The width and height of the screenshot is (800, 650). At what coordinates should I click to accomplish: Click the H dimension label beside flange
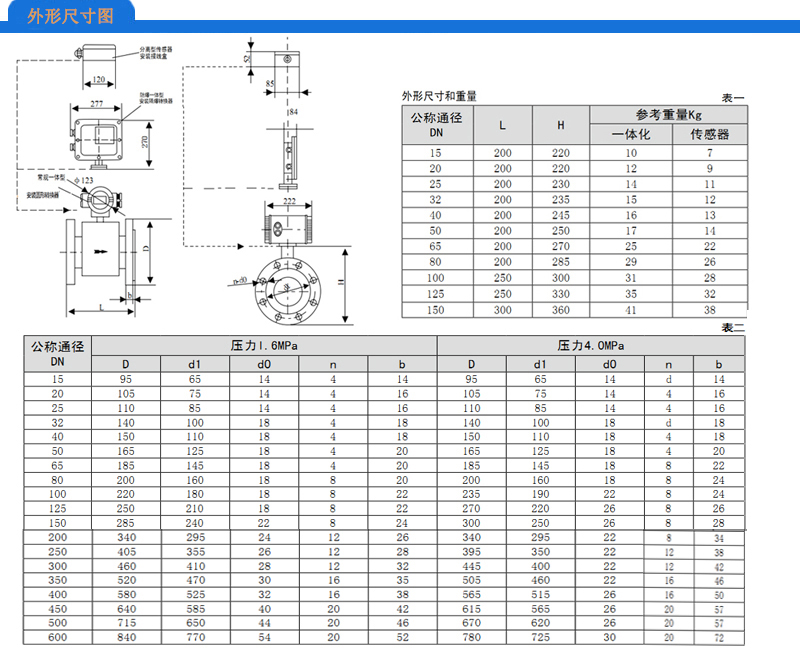click(x=341, y=283)
